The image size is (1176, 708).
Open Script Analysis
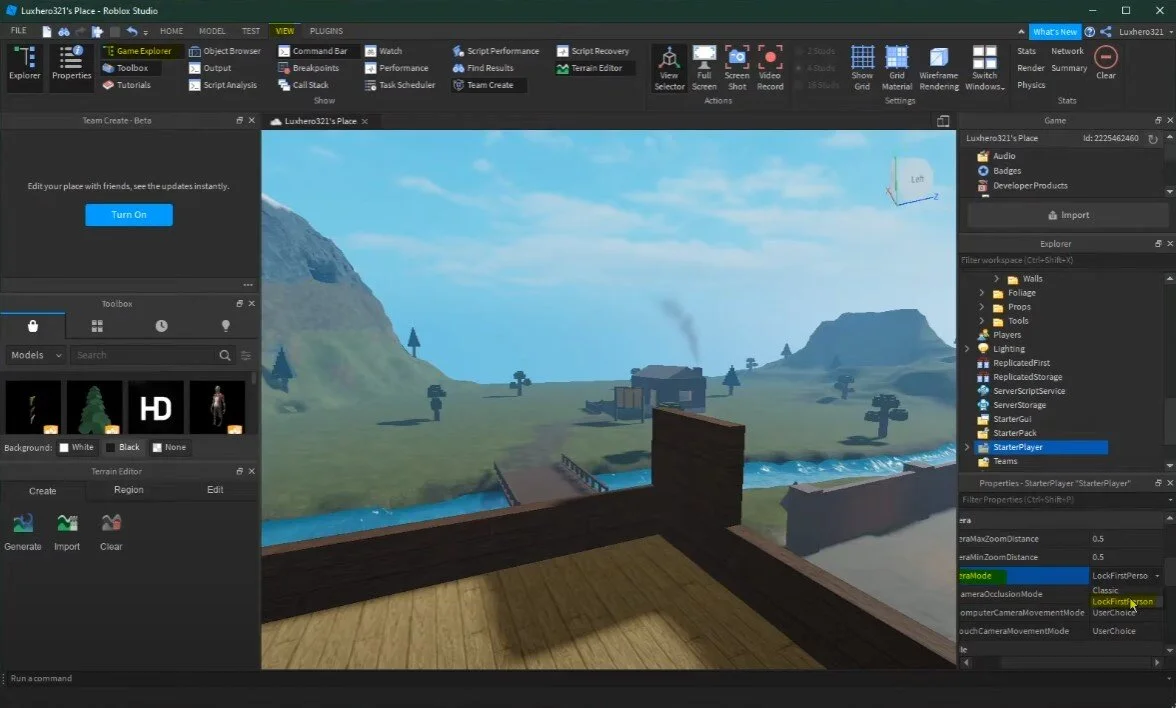pos(223,86)
